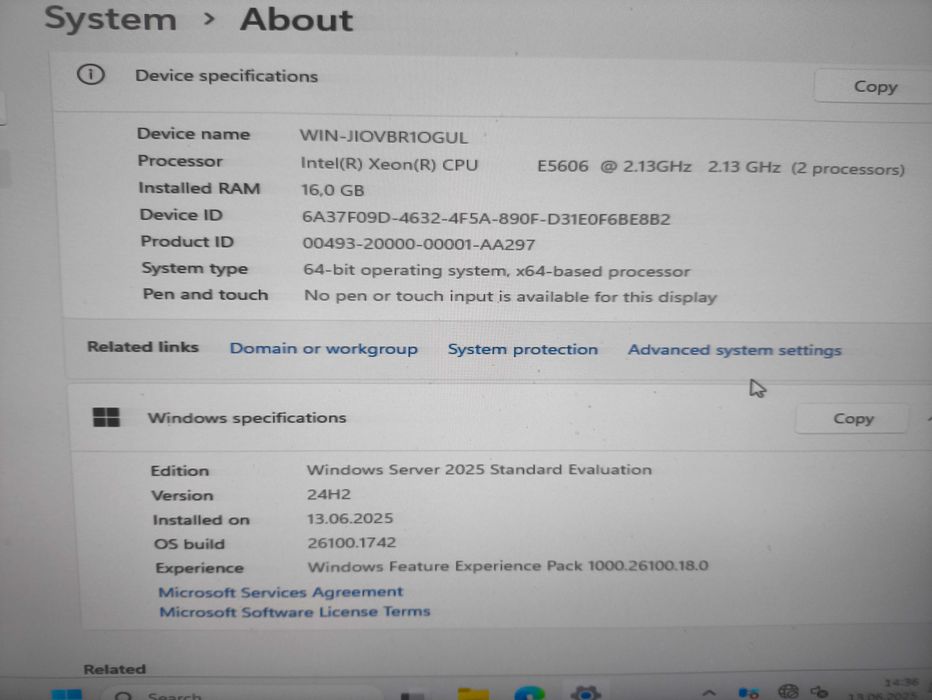This screenshot has width=932, height=700.
Task: Click the Intel(R) Xeon(R) CPU processor value
Action: (602, 166)
